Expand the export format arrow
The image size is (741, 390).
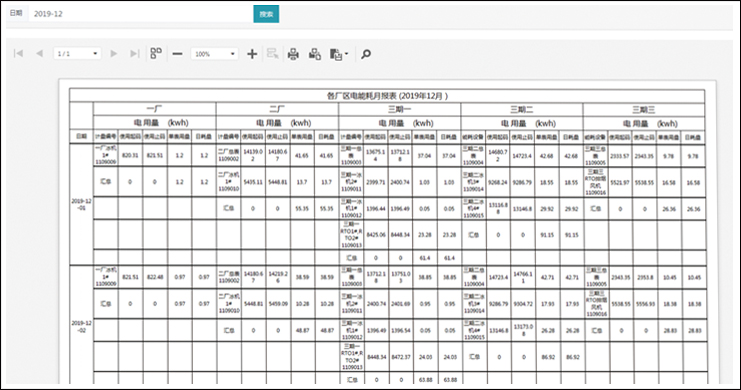tap(346, 54)
